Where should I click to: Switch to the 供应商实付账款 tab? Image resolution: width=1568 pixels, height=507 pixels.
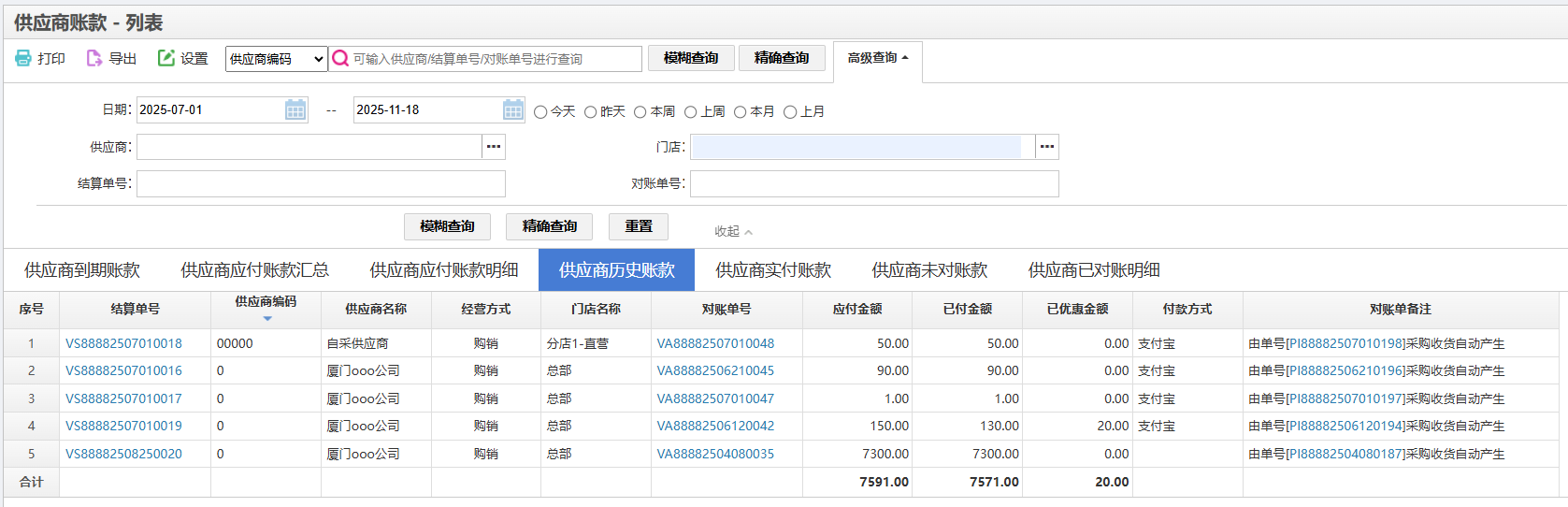(773, 270)
